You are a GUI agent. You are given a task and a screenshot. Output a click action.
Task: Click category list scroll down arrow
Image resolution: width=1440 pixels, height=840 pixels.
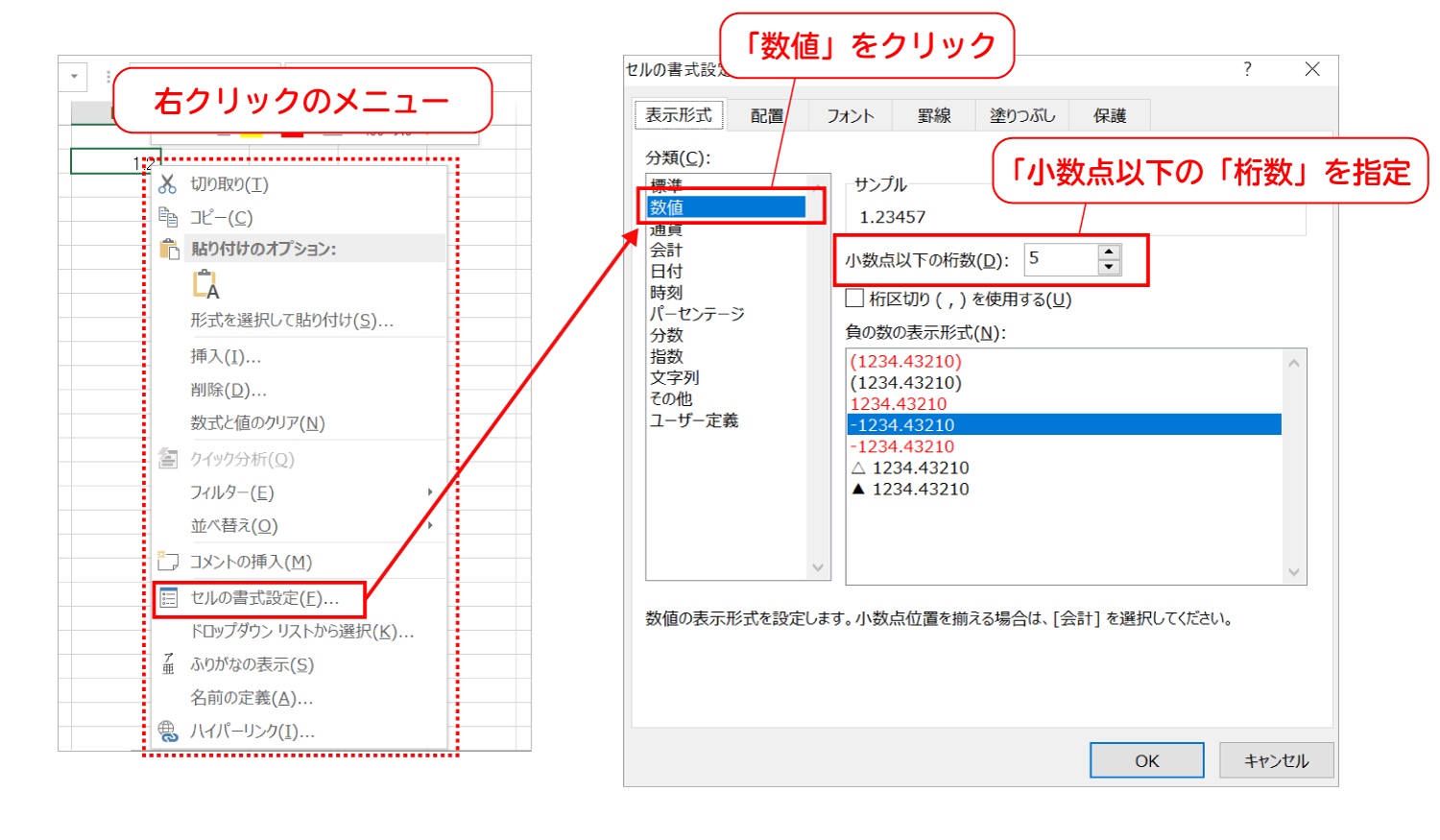(x=818, y=567)
